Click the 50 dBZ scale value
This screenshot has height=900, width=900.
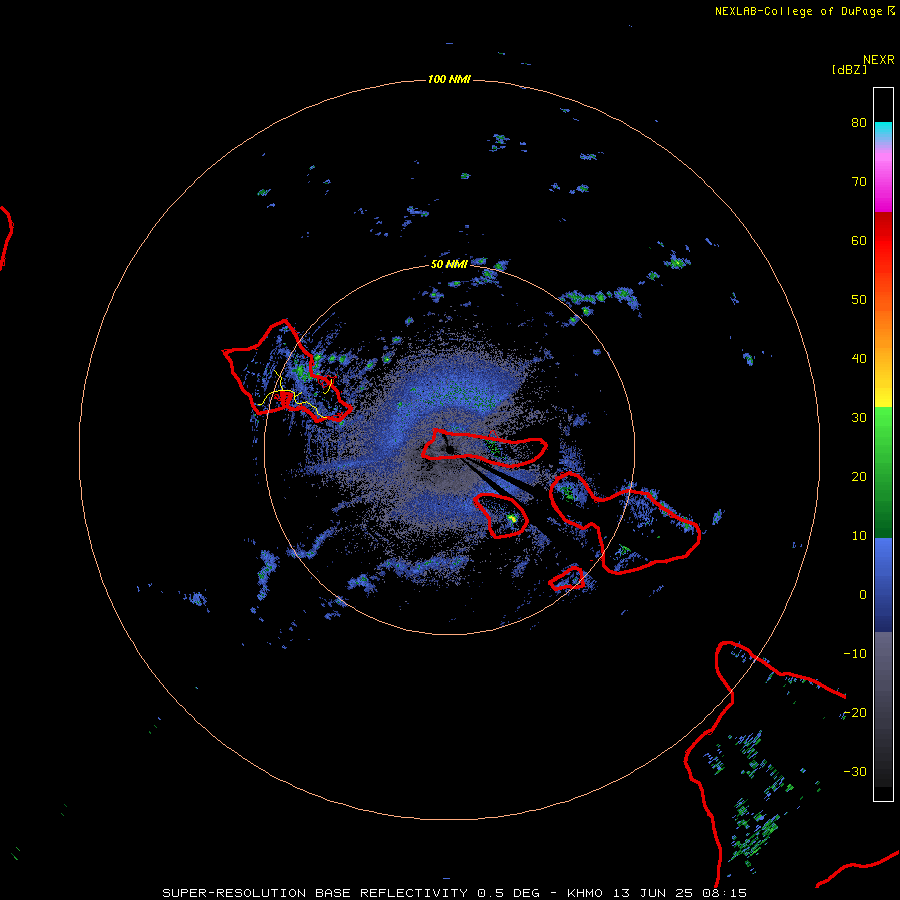pyautogui.click(x=859, y=300)
